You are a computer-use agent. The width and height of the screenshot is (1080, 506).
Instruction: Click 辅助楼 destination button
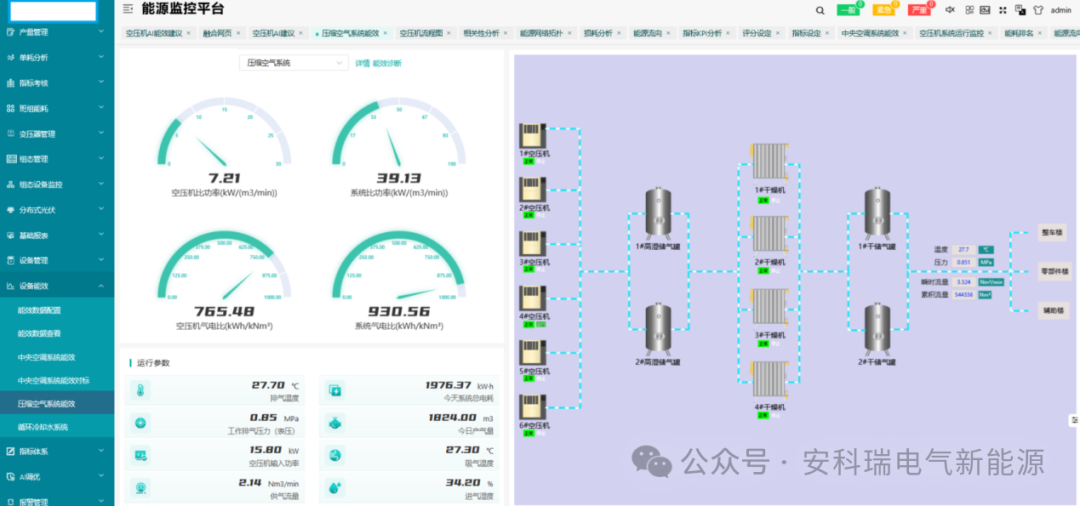tap(1055, 310)
